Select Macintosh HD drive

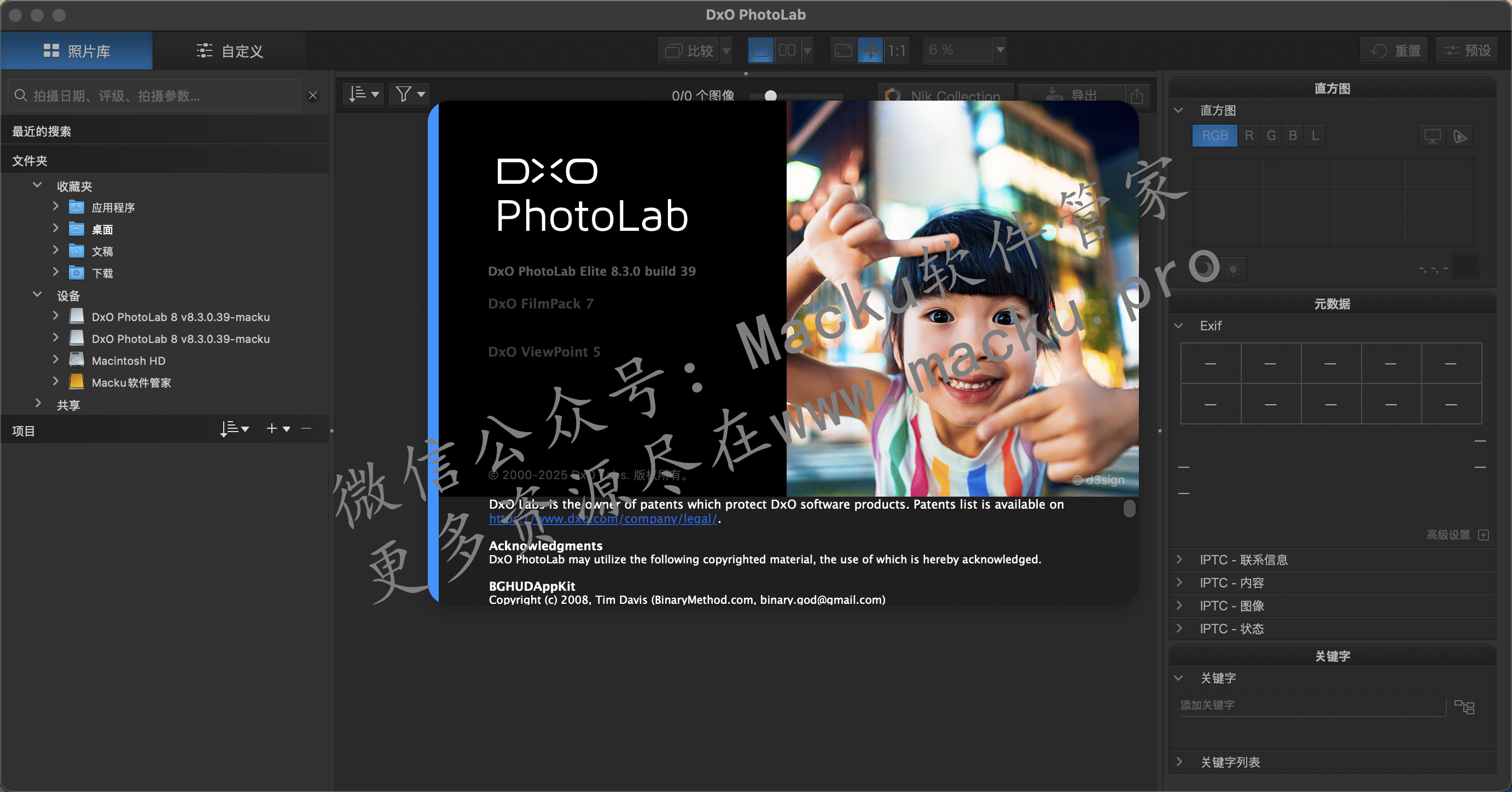pyautogui.click(x=128, y=360)
